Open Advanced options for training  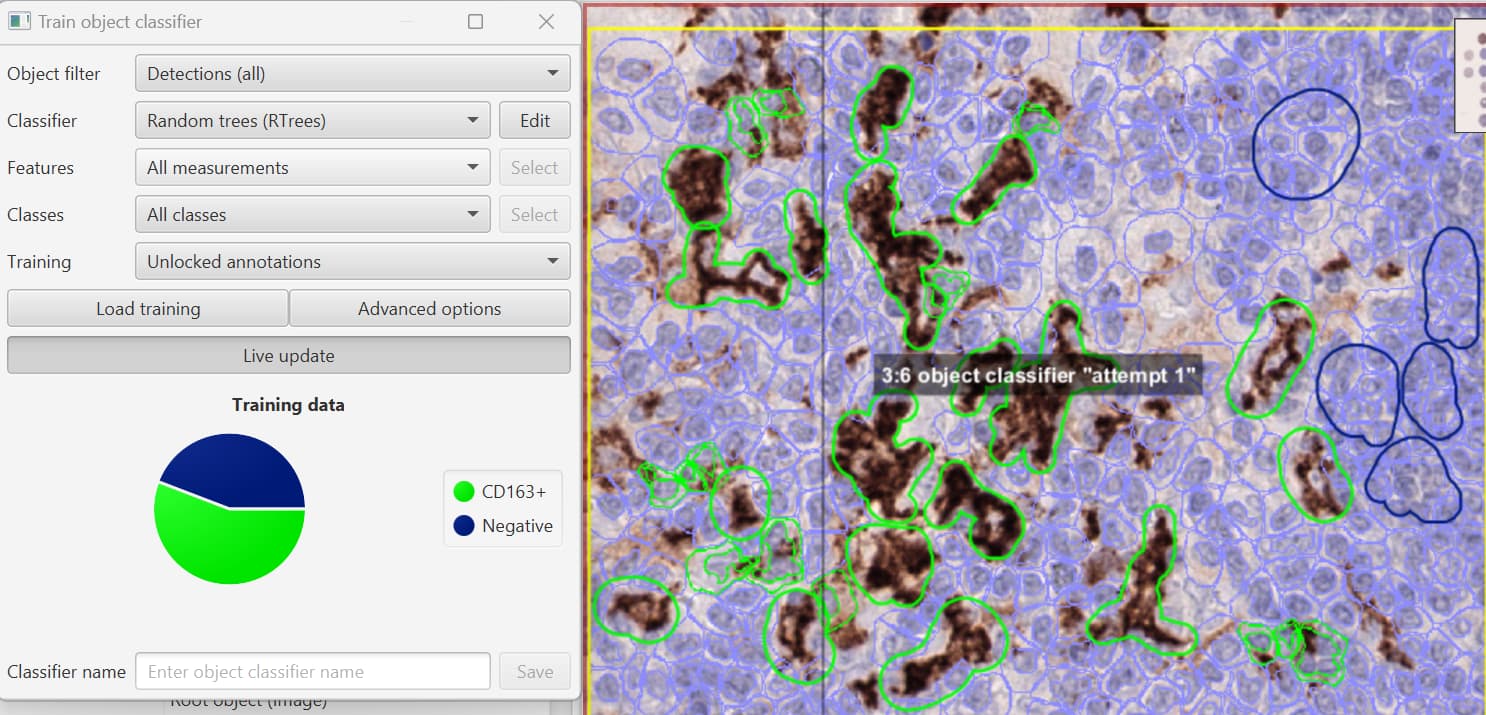(x=429, y=308)
